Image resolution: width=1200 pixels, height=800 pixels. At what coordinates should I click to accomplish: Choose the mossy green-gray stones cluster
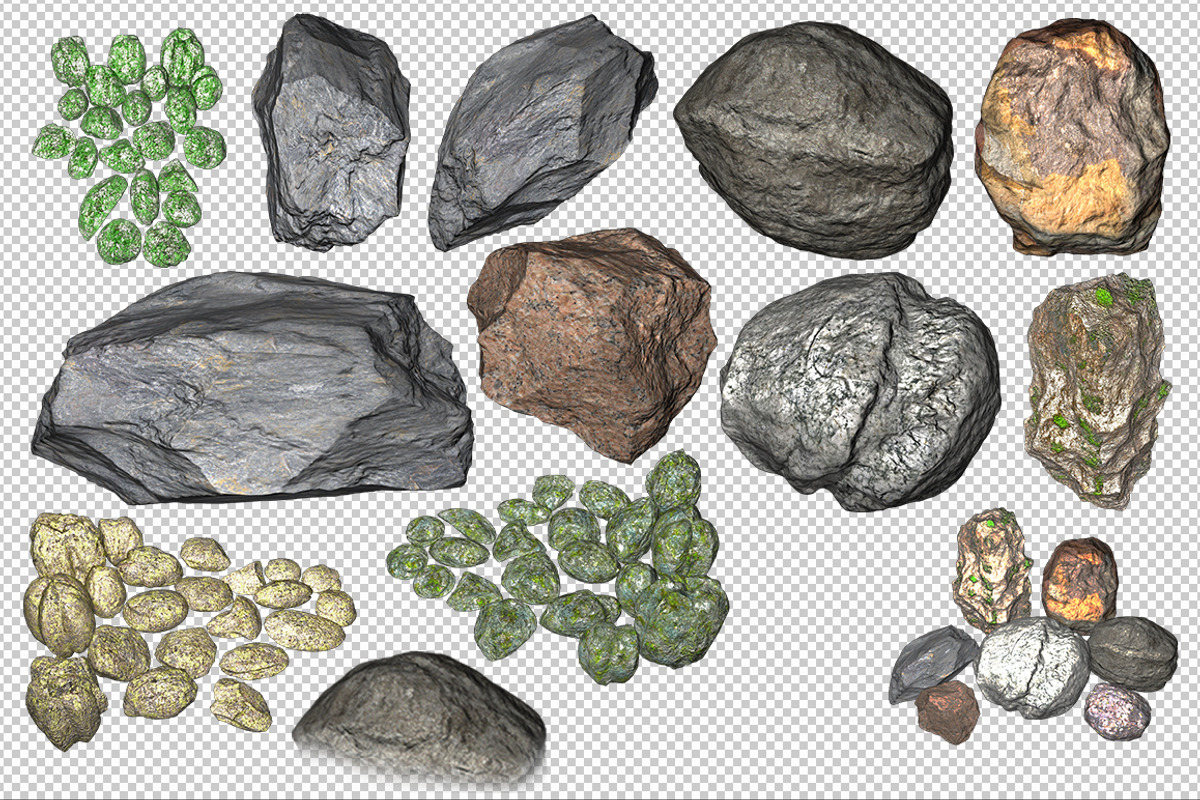pos(560,567)
